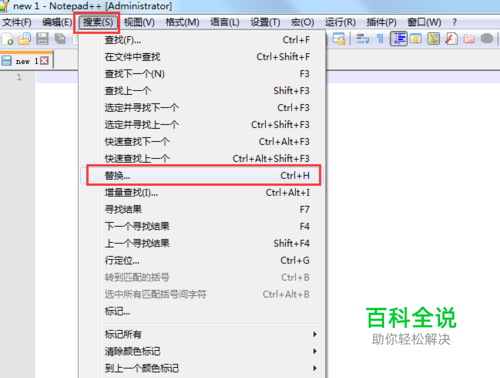This screenshot has height=378, width=500.
Task: Expand the 到上一个颜色标记 submenu
Action: click(203, 368)
